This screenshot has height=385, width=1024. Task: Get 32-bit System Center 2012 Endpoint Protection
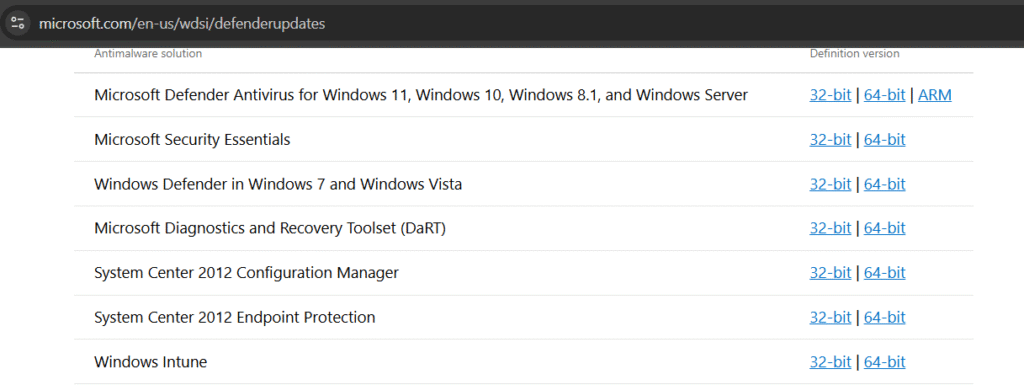[x=830, y=317]
